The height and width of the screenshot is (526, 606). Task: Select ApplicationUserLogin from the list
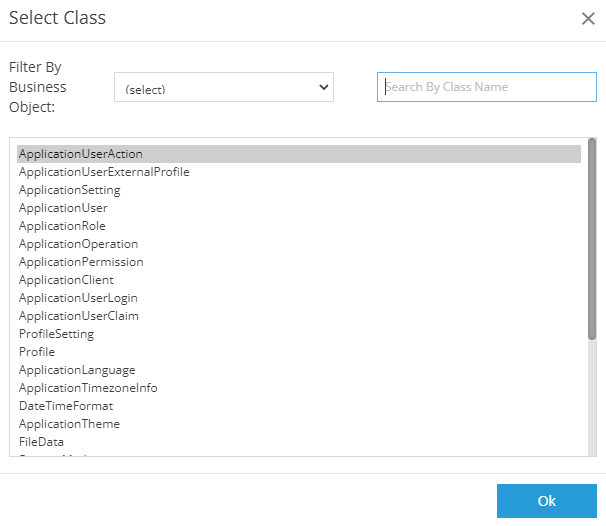coord(78,298)
